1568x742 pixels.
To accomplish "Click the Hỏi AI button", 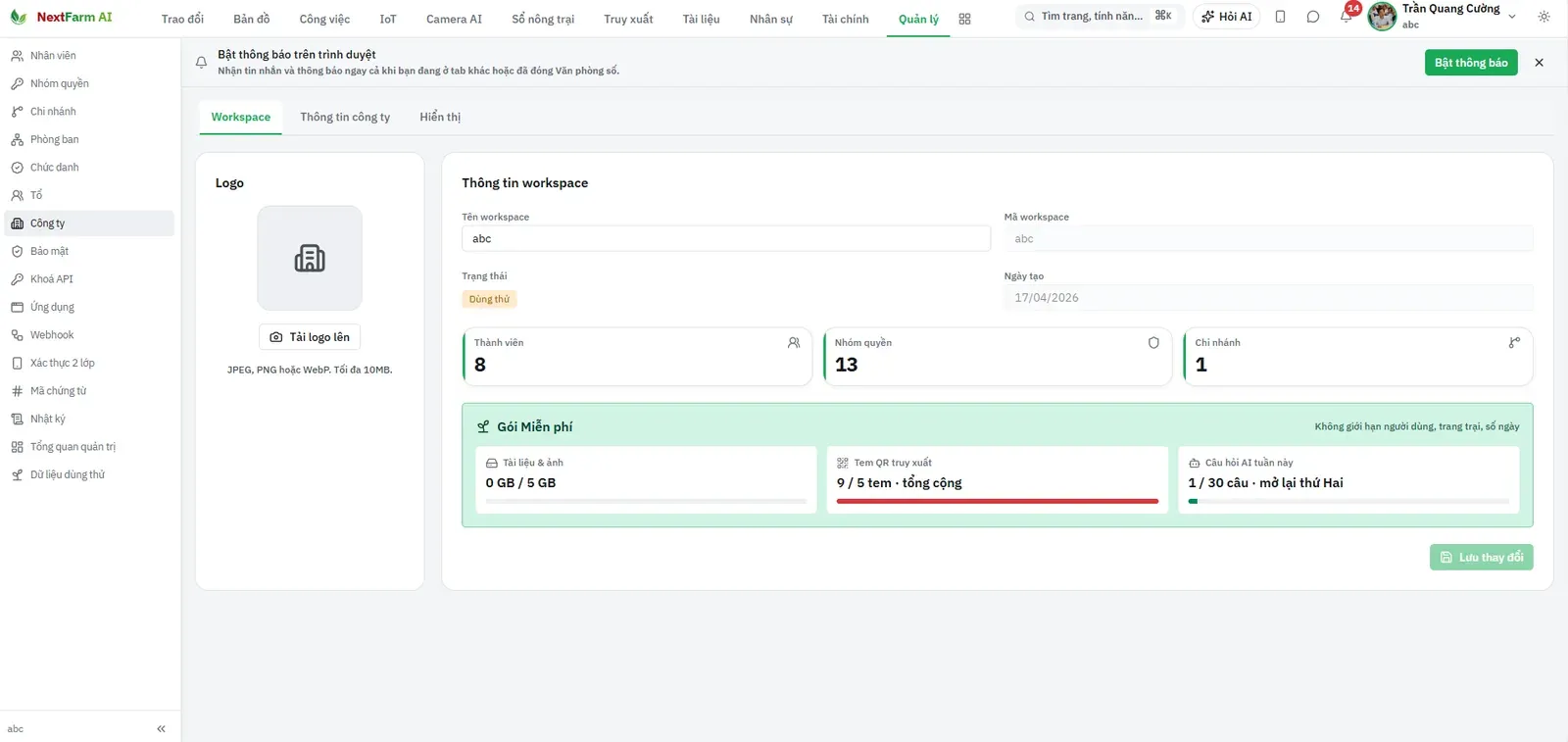I will click(x=1227, y=17).
